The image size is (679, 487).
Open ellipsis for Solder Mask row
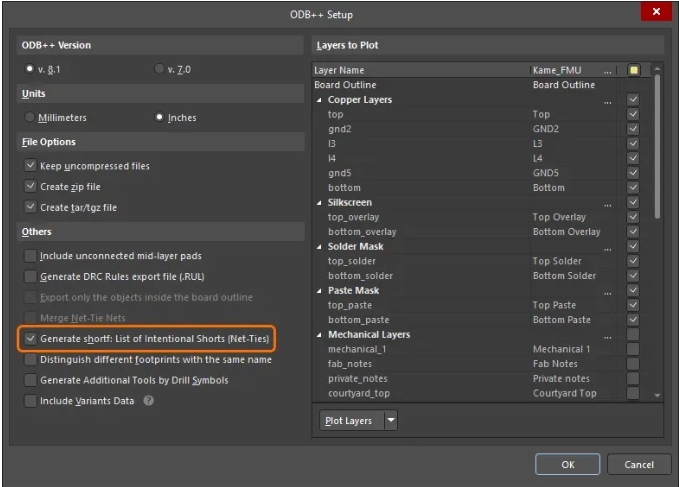click(x=608, y=248)
